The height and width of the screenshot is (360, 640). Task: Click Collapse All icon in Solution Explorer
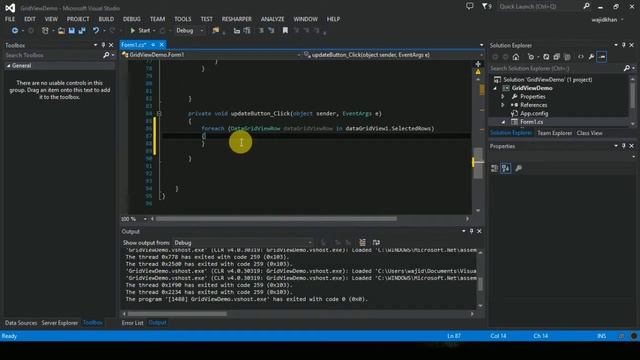556,57
